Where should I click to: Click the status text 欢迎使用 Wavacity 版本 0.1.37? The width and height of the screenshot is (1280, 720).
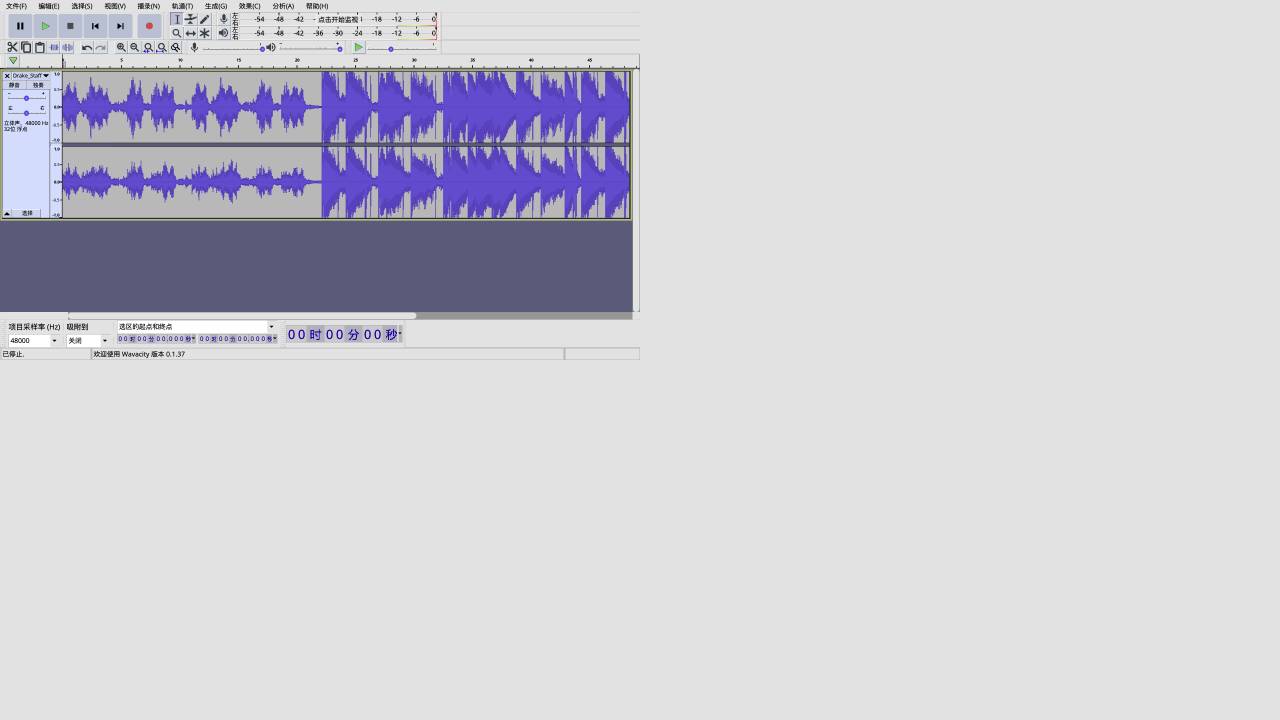click(x=139, y=354)
